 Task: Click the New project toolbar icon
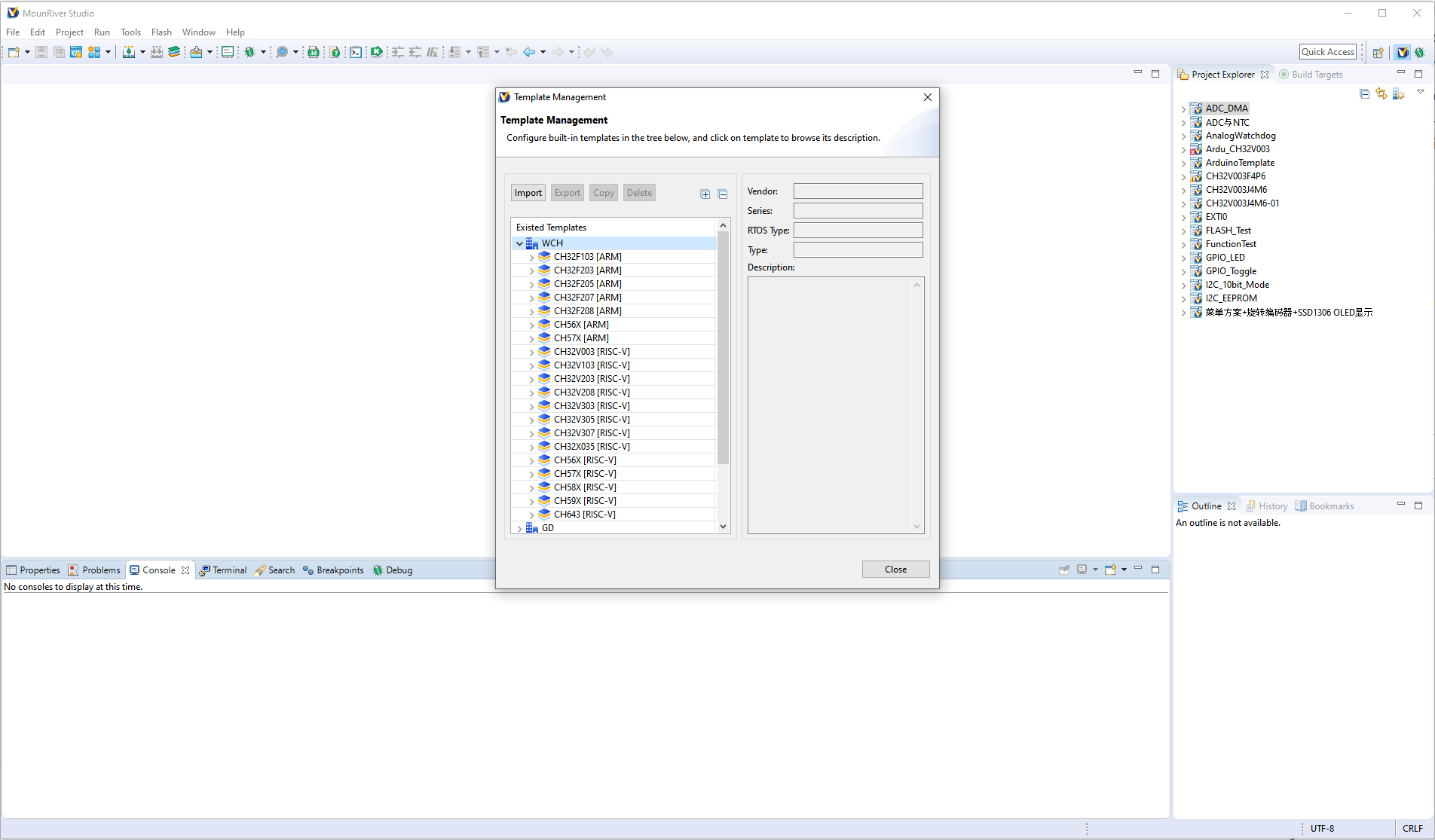14,52
